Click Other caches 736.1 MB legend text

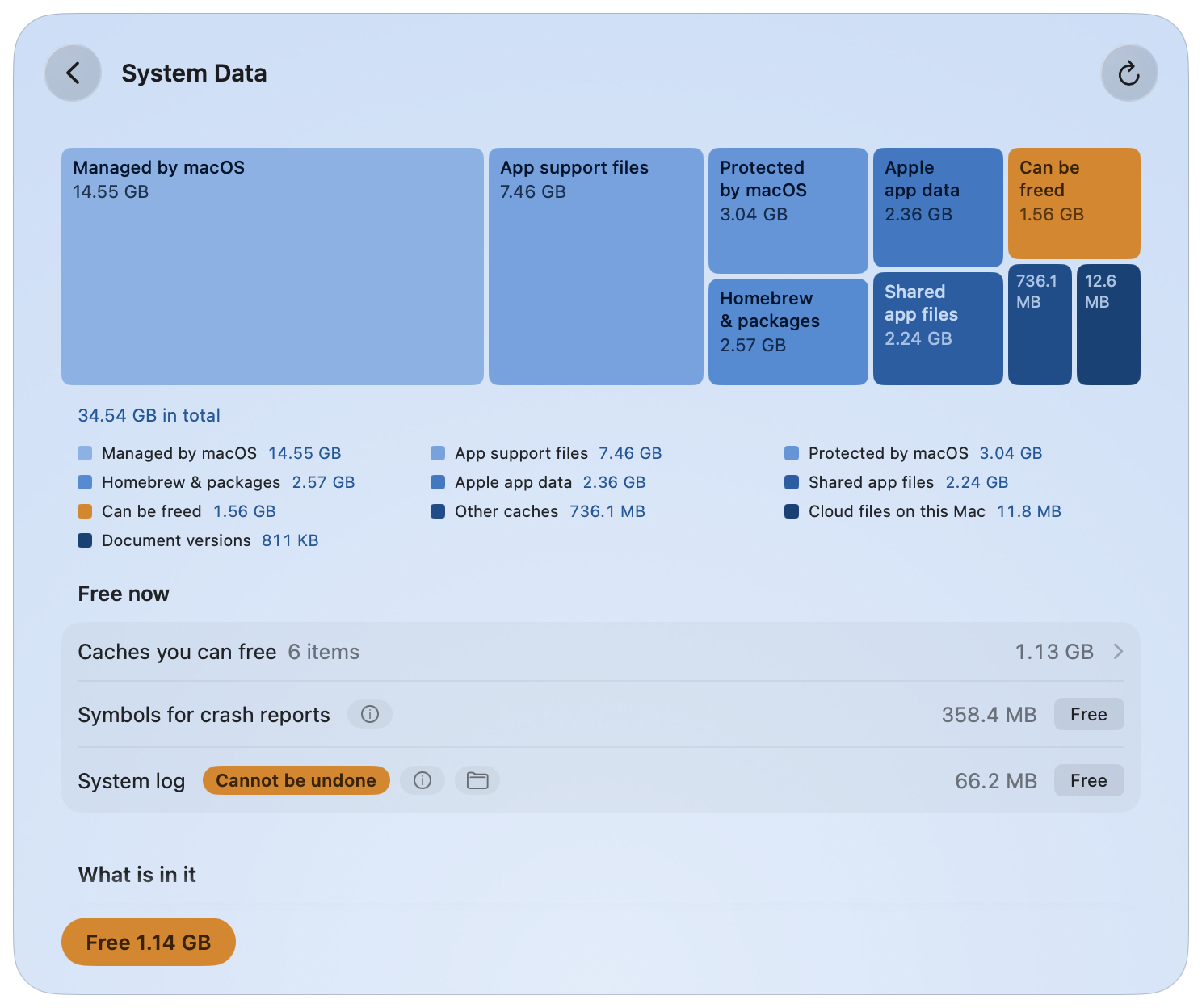click(x=549, y=511)
